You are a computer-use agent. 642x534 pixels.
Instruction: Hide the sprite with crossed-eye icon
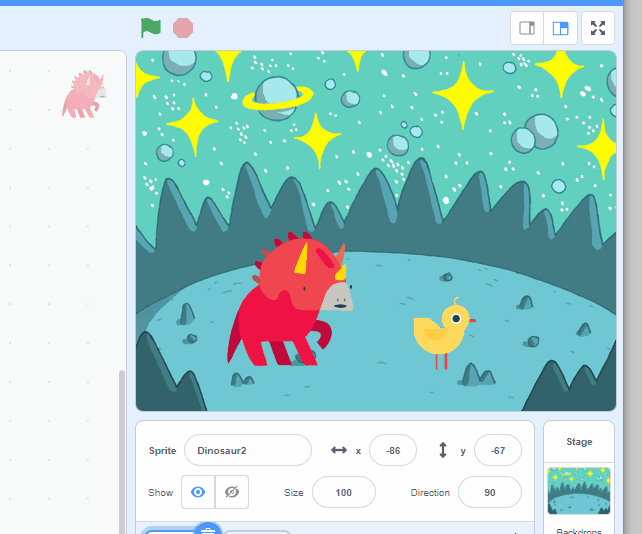tap(232, 492)
